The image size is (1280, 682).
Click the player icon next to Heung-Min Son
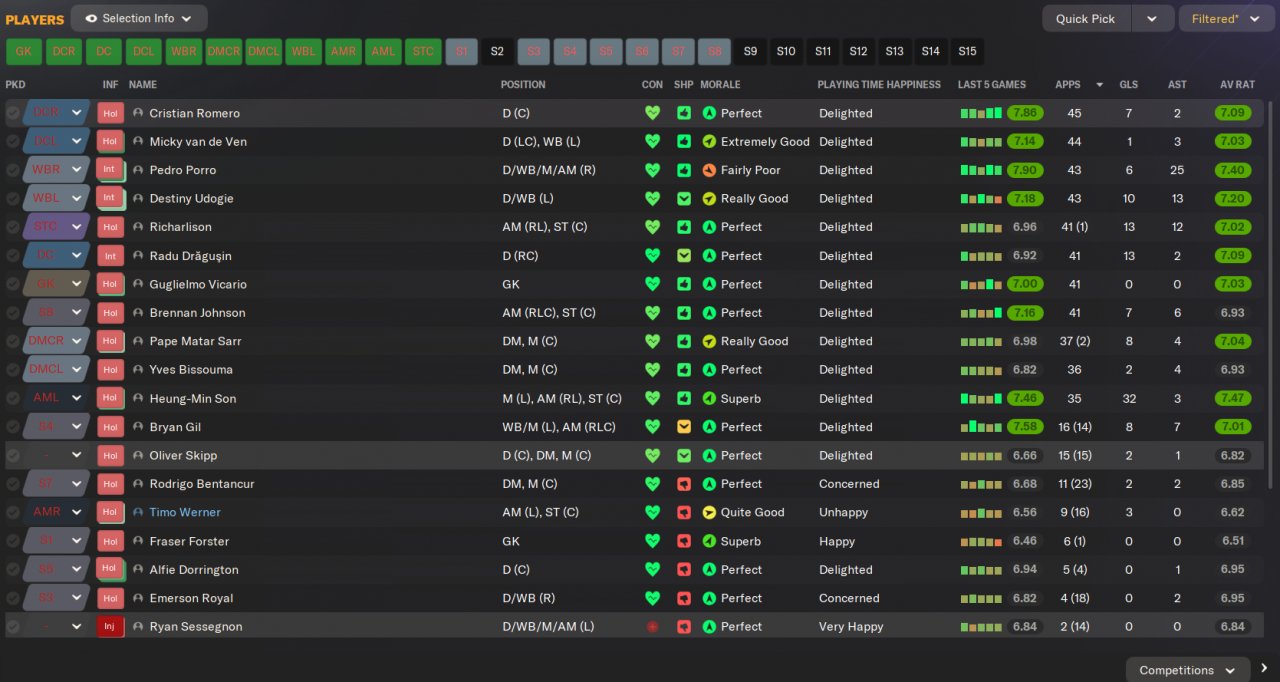138,398
